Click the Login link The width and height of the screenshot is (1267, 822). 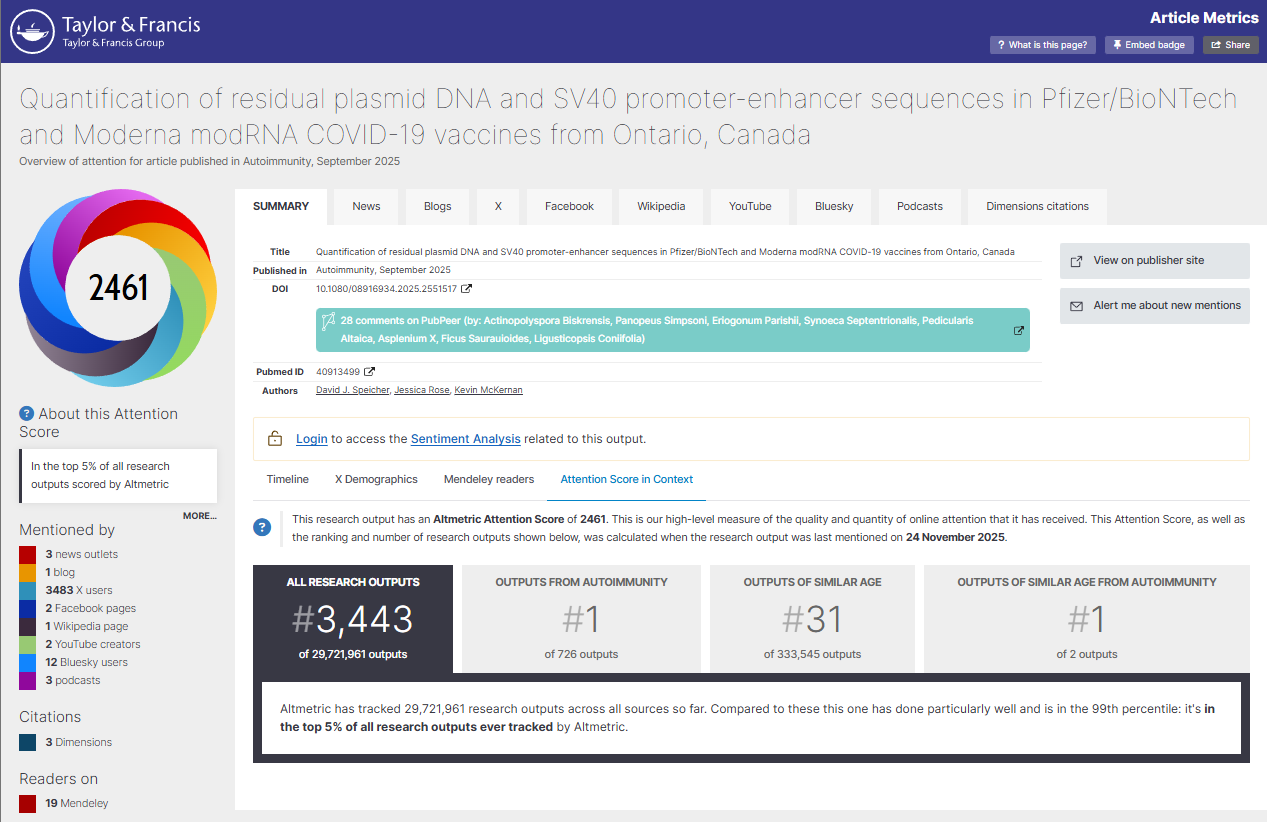312,439
